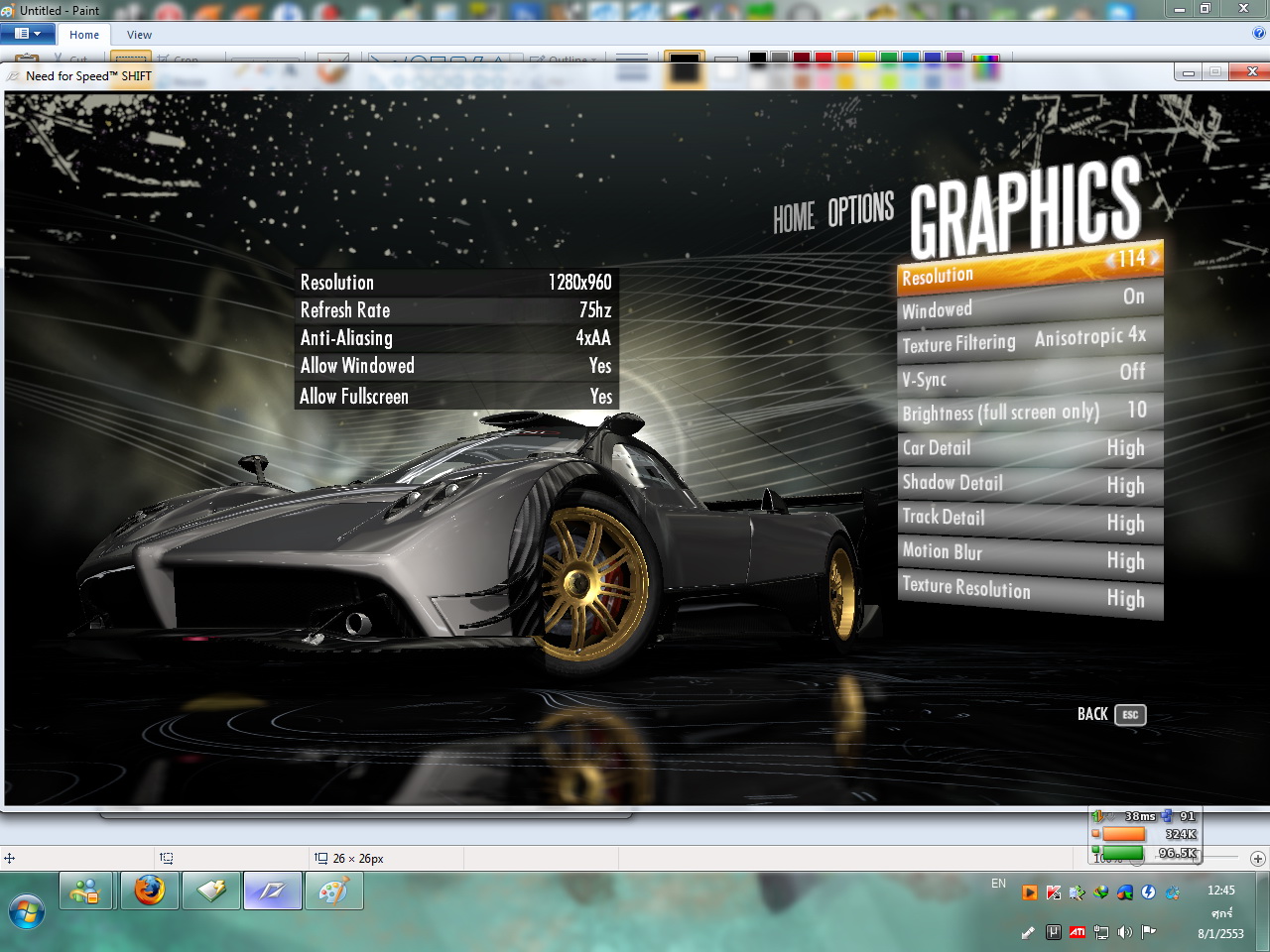
Task: Return to HOME in the game menu
Action: point(794,217)
